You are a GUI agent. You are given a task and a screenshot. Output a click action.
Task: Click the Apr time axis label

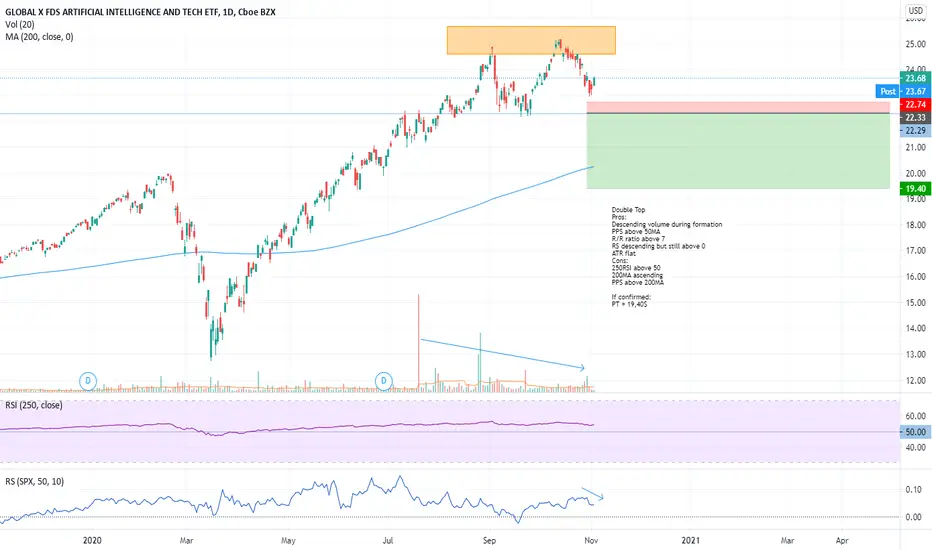click(x=842, y=540)
